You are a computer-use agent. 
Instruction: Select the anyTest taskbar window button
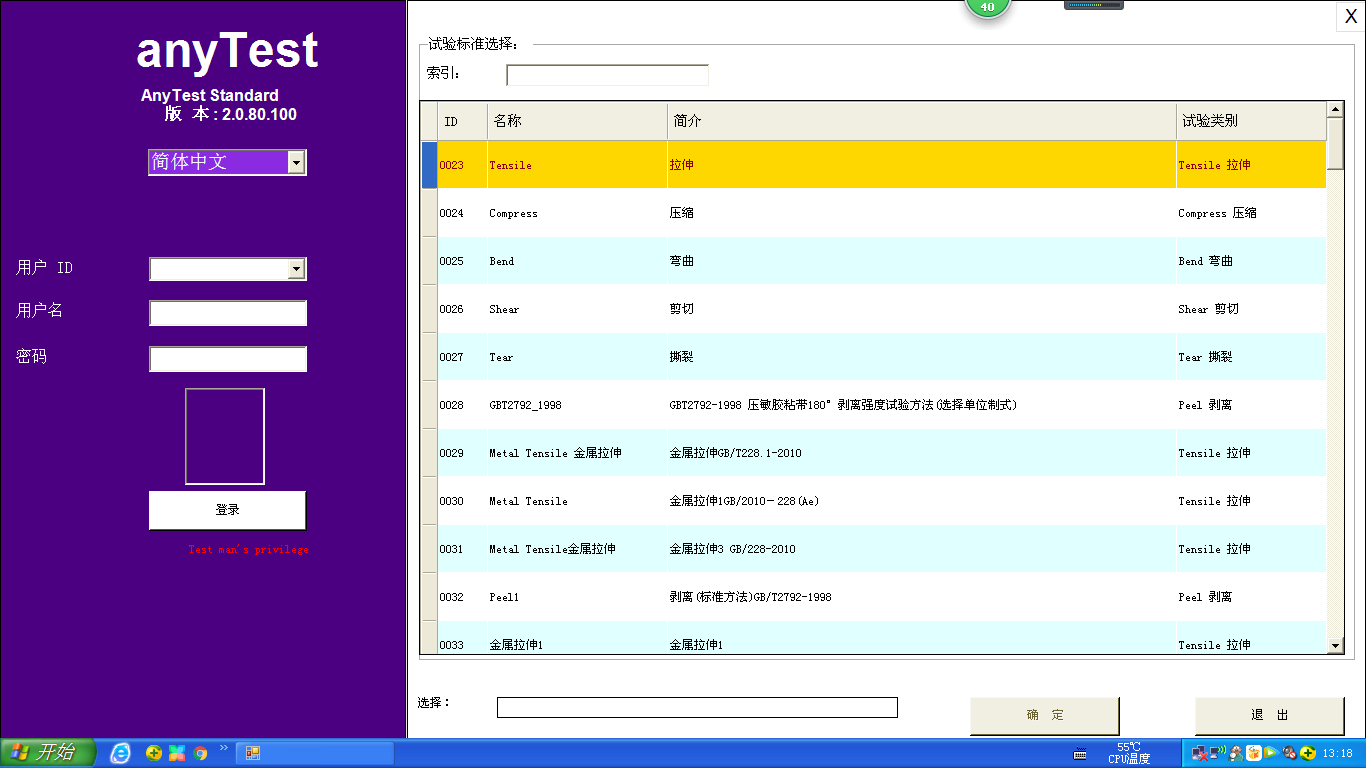(315, 753)
